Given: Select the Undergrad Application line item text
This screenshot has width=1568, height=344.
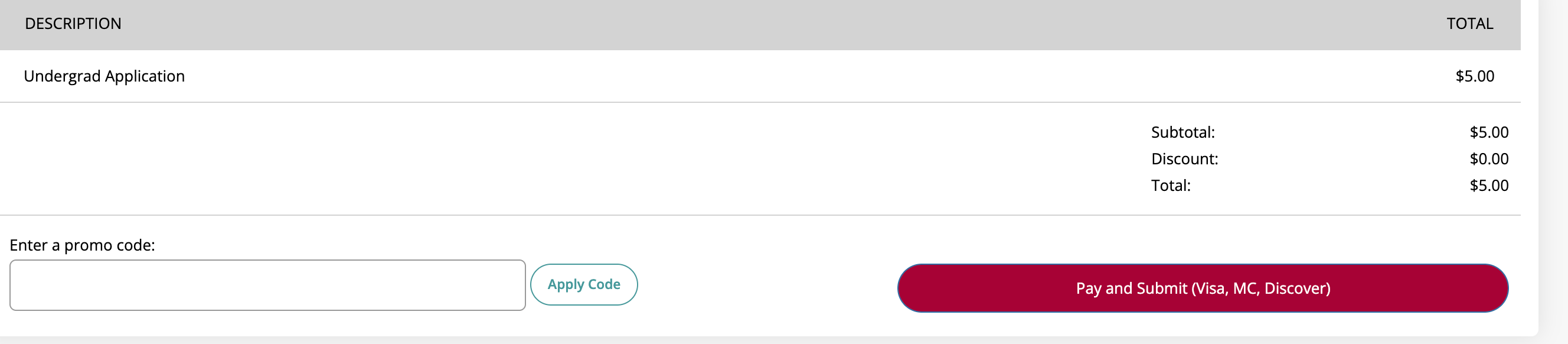Looking at the screenshot, I should [x=104, y=76].
